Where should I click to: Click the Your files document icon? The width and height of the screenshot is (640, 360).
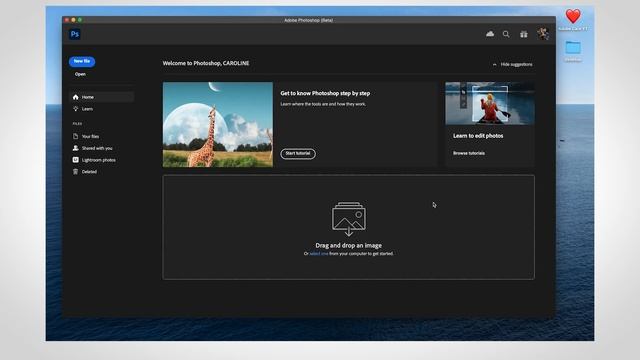click(76, 136)
